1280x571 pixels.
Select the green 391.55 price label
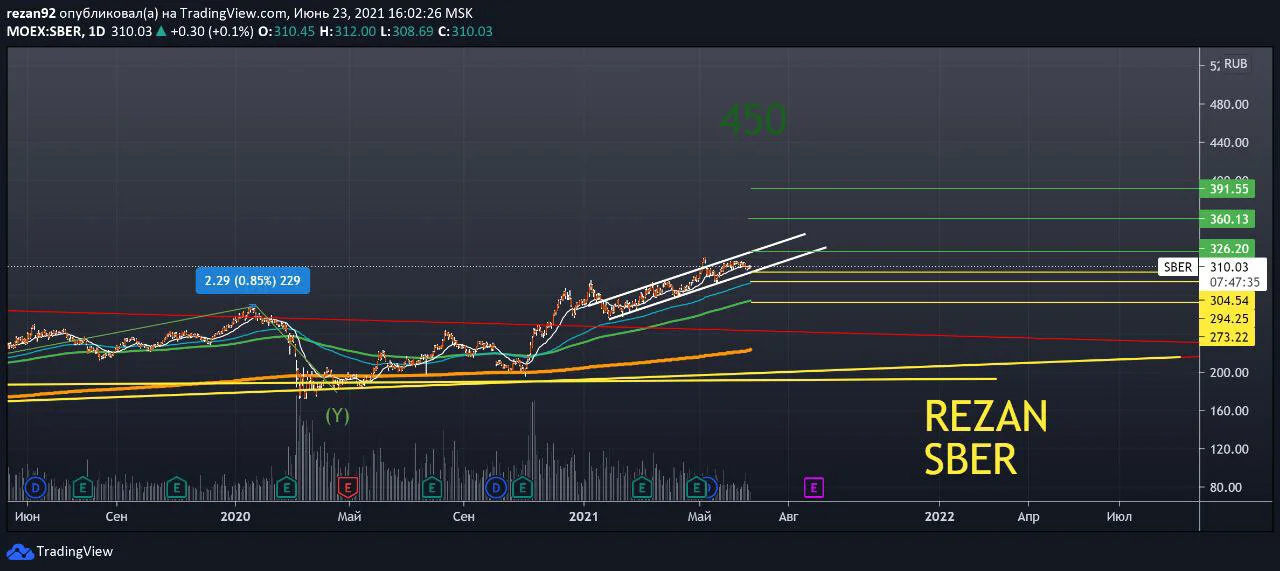pos(1228,188)
